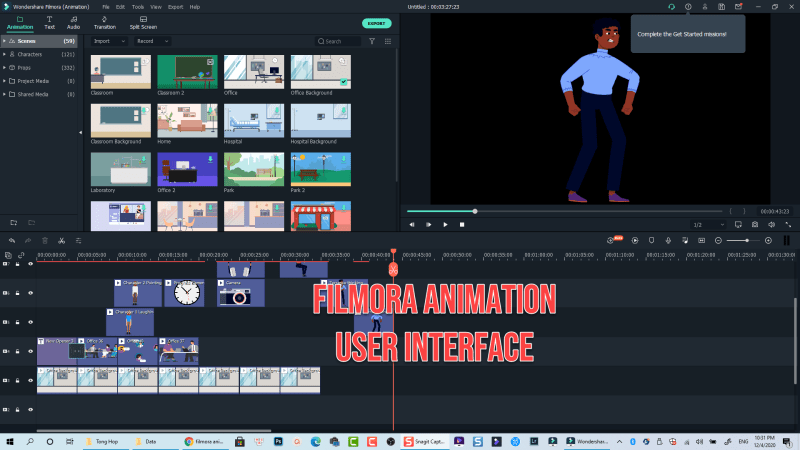Open the Import dropdown

(x=108, y=41)
